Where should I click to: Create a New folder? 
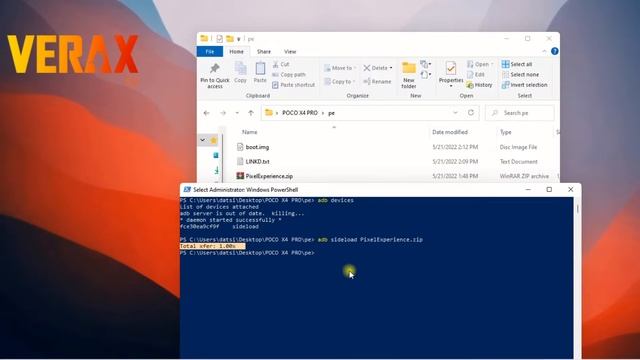click(x=409, y=75)
